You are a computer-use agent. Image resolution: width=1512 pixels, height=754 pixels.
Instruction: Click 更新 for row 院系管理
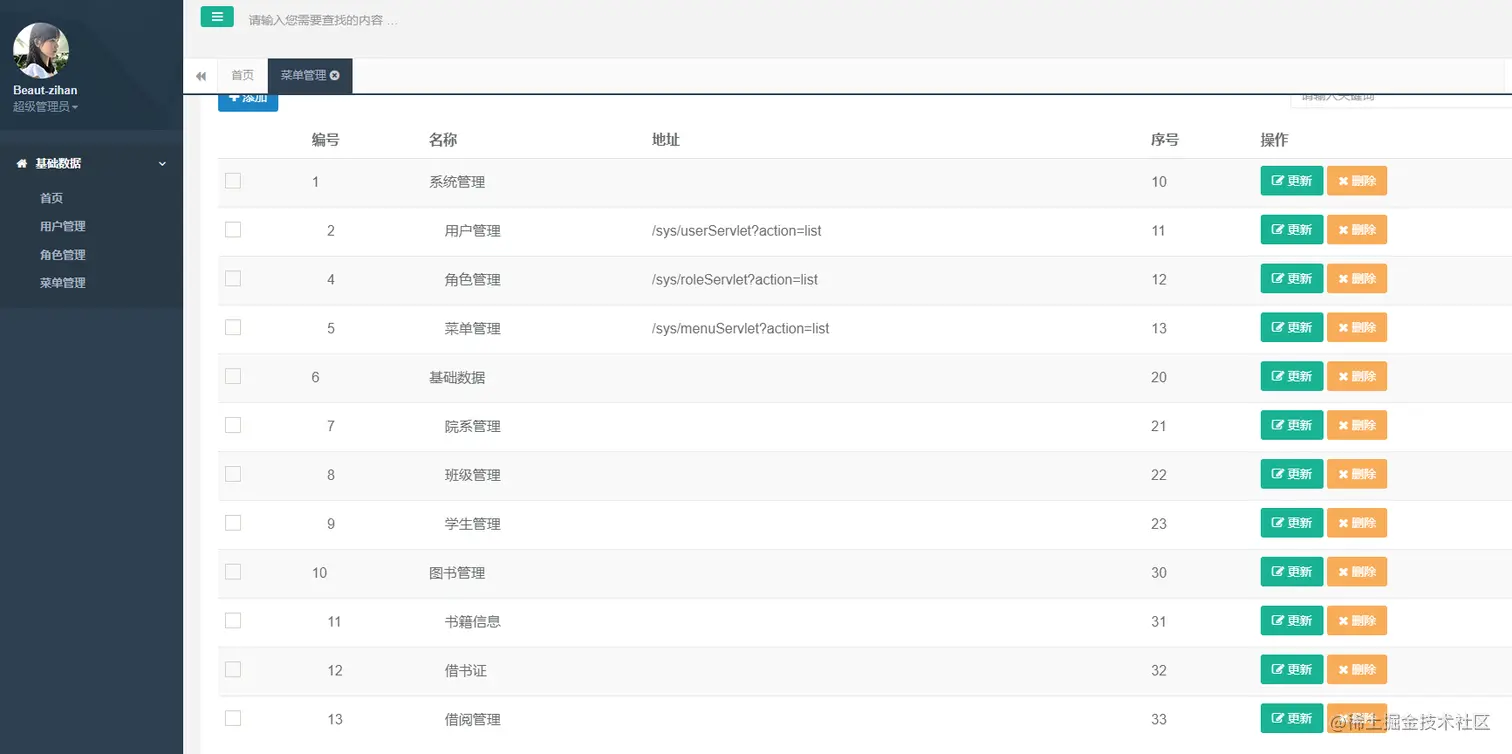pyautogui.click(x=1292, y=425)
